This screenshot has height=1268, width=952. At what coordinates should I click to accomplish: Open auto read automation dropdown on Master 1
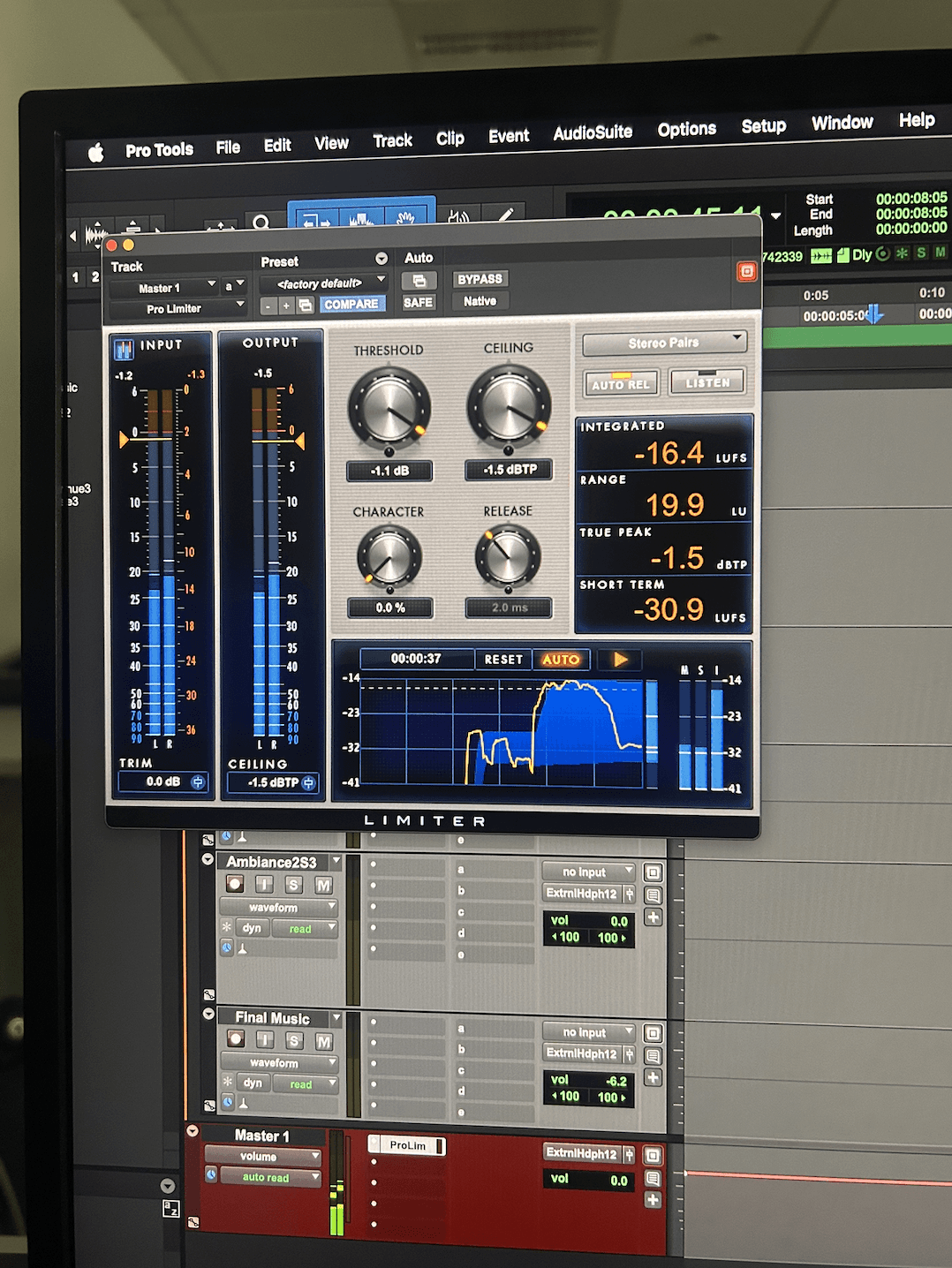click(x=271, y=1177)
